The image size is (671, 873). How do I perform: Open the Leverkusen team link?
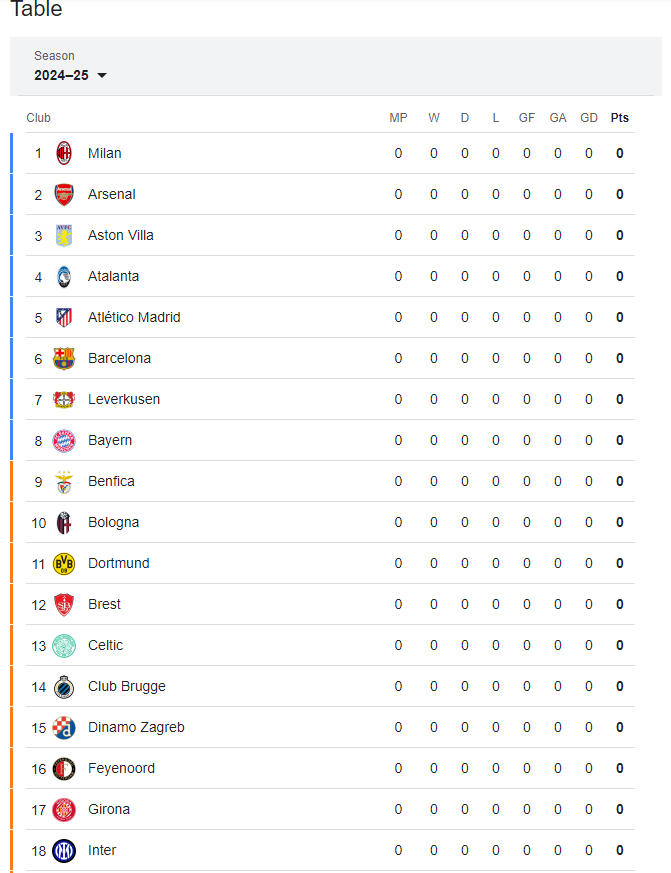(124, 399)
